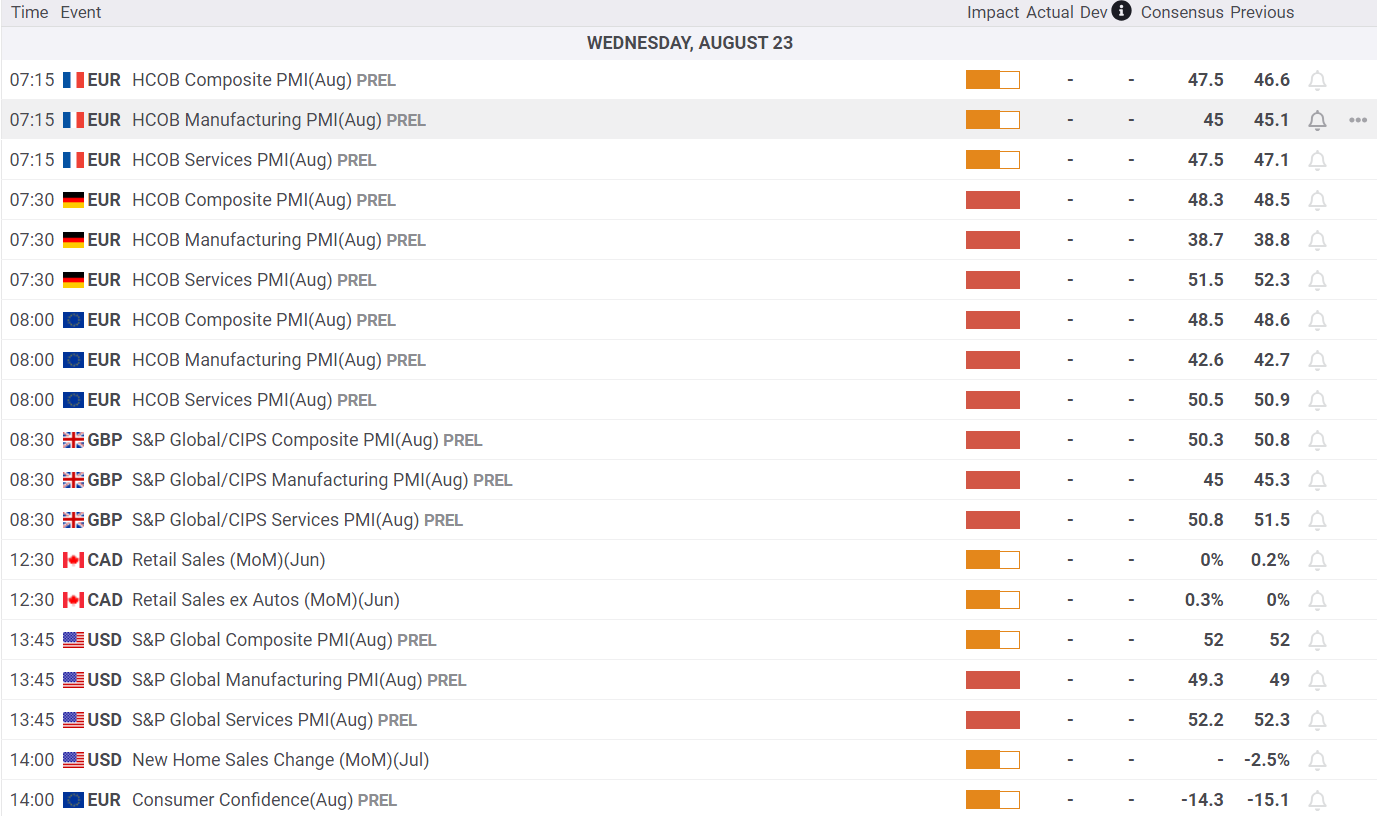The width and height of the screenshot is (1377, 816).
Task: Click consensus value 52.2 for USD Services PMI
Action: pos(1205,720)
